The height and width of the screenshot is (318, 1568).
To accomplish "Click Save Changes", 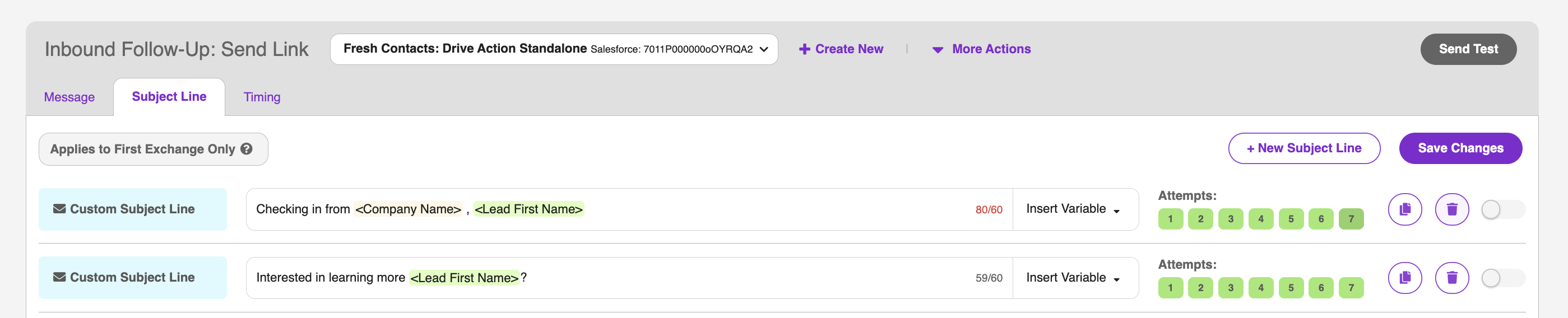I will pos(1460,148).
